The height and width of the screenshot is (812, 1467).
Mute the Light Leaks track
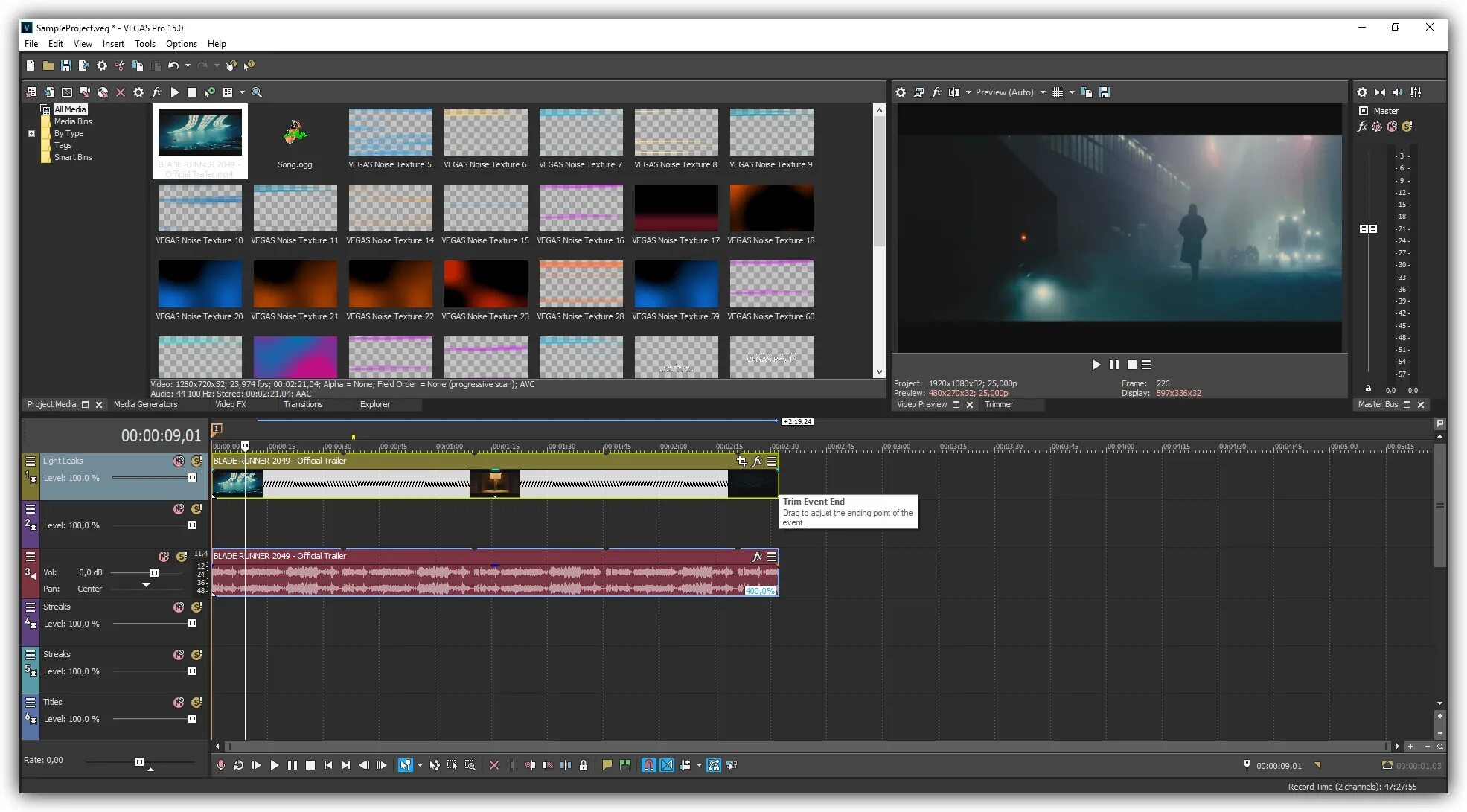[179, 461]
